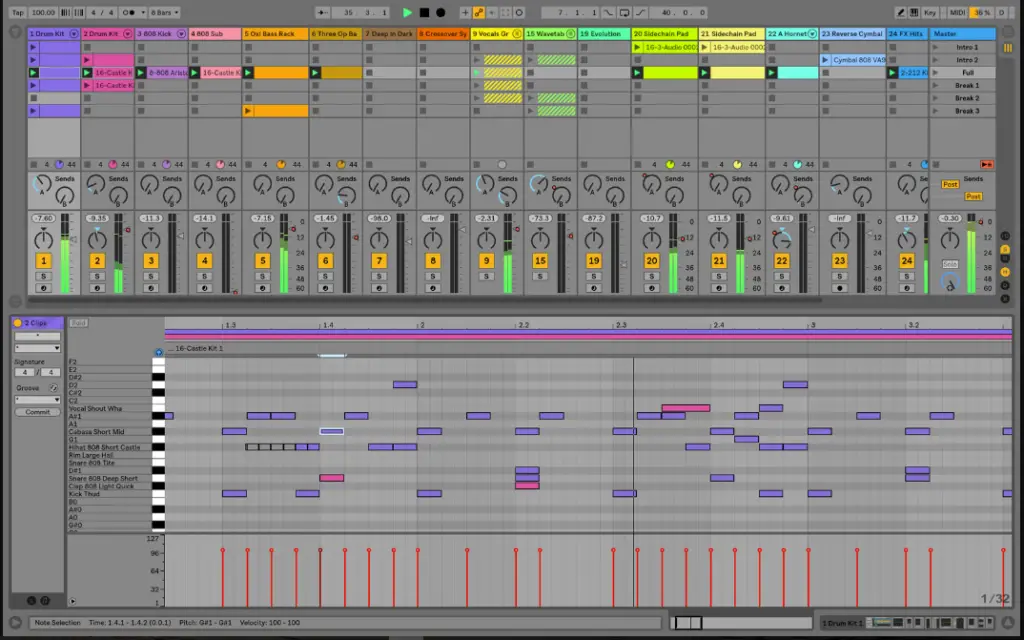The width and height of the screenshot is (1024, 640).
Task: Open the clip color dropdown under 2 Clips
Action: 37,347
